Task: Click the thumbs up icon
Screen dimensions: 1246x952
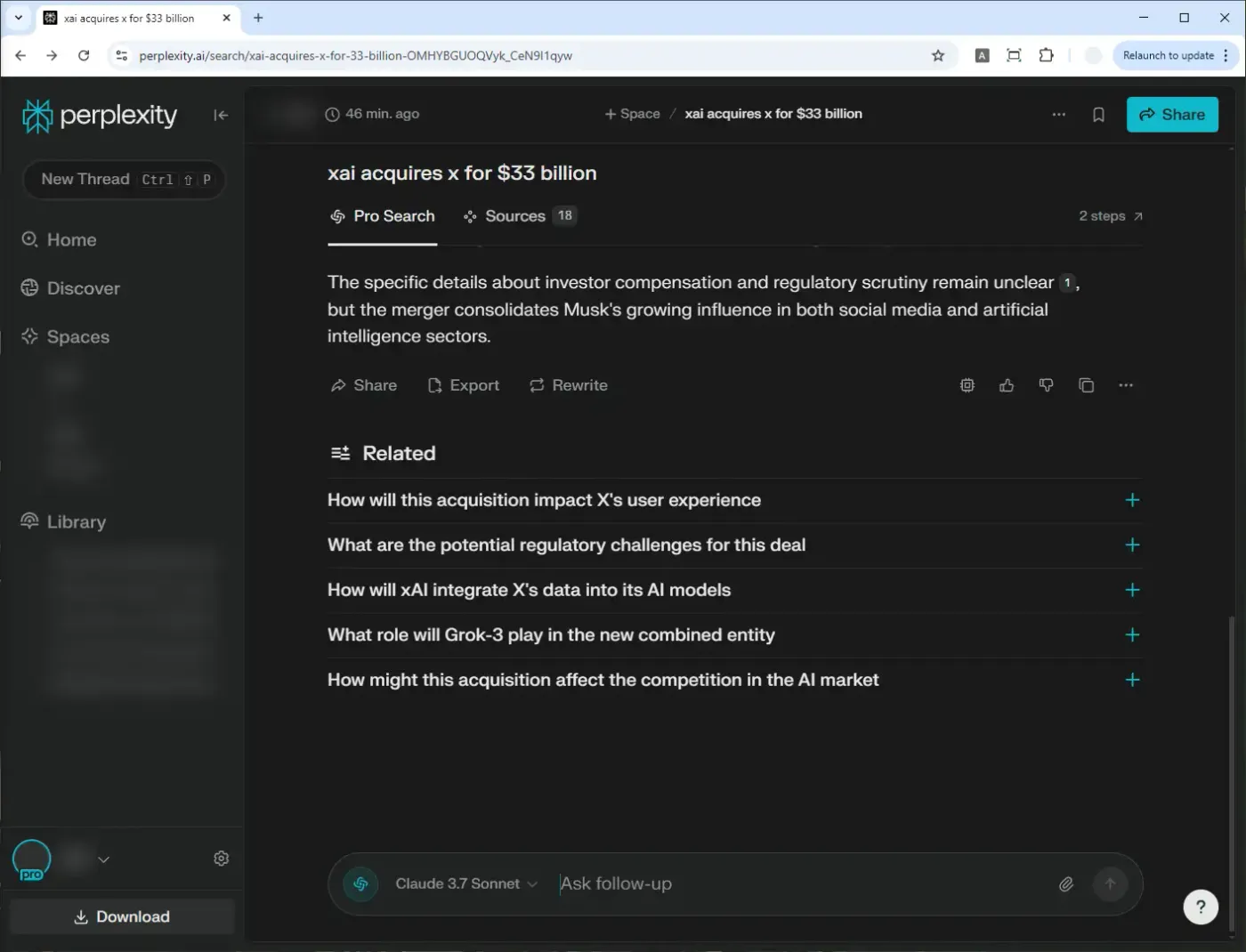Action: coord(1007,385)
